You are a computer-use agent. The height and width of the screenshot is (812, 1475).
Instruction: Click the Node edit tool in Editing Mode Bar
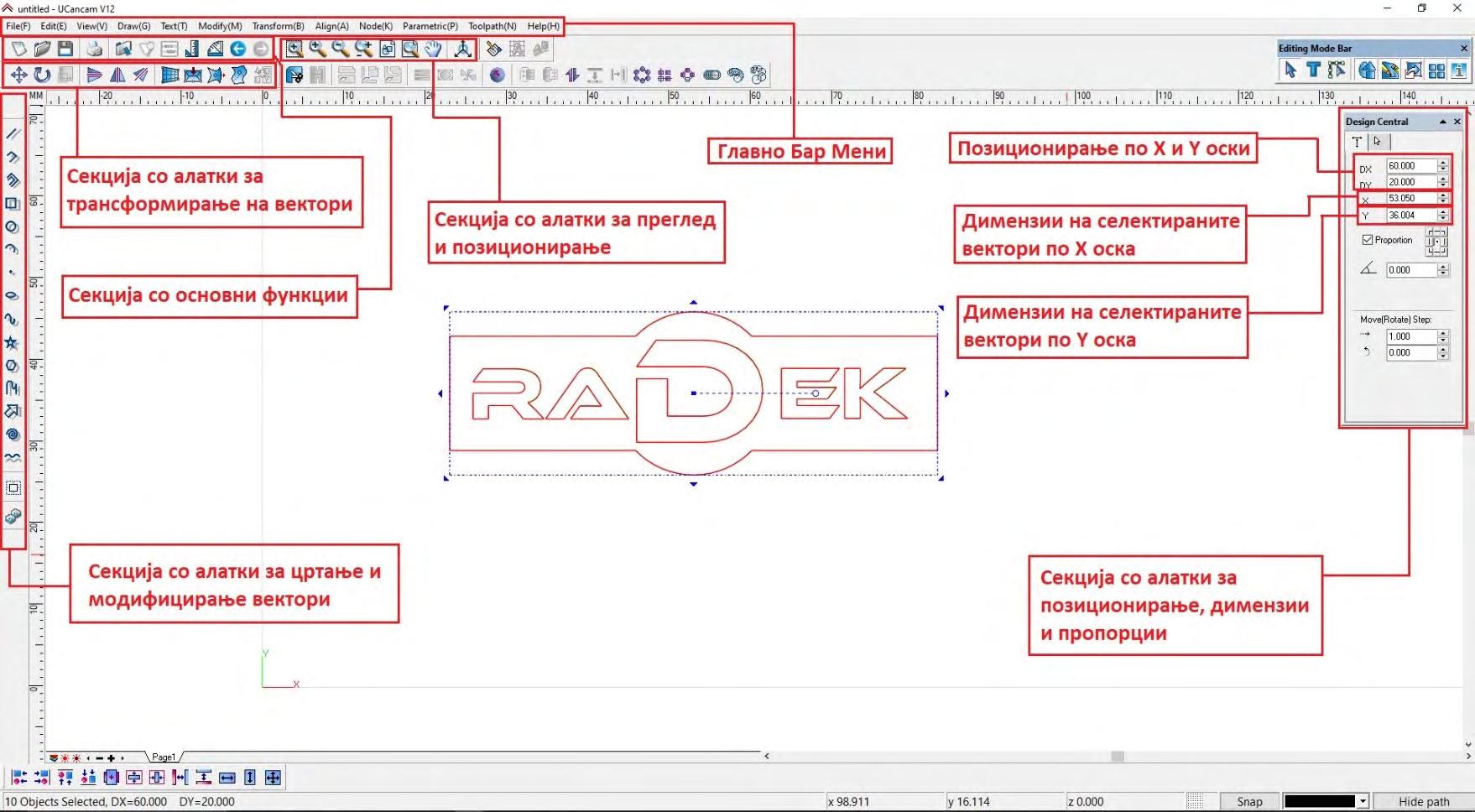(1337, 70)
